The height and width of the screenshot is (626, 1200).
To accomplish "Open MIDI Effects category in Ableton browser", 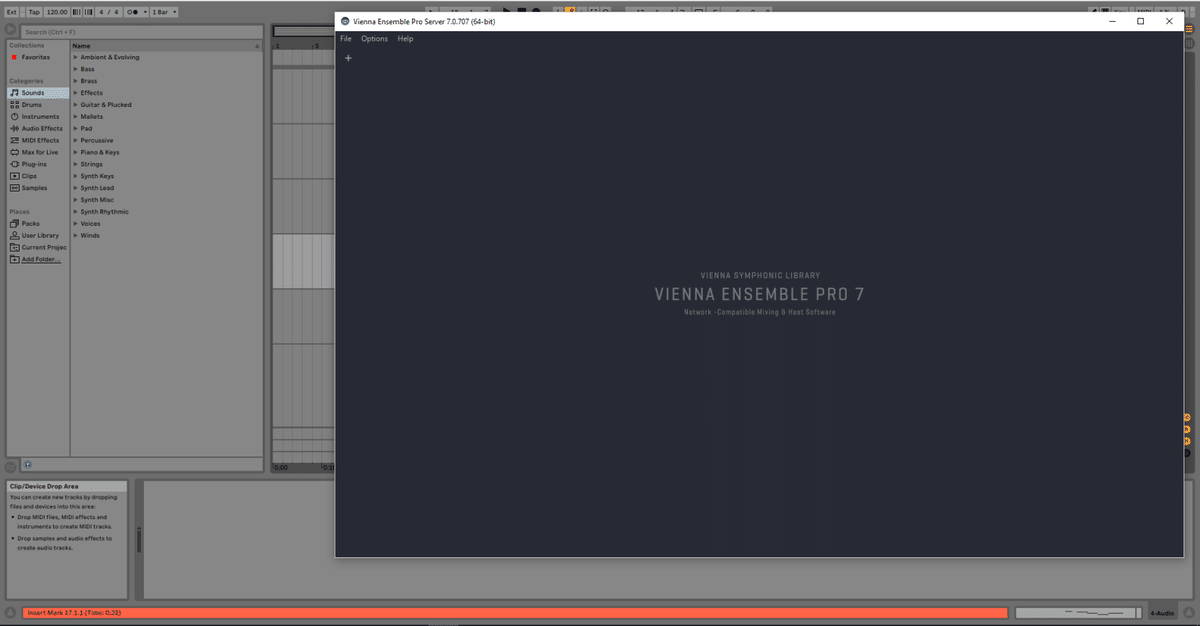I will (x=39, y=141).
